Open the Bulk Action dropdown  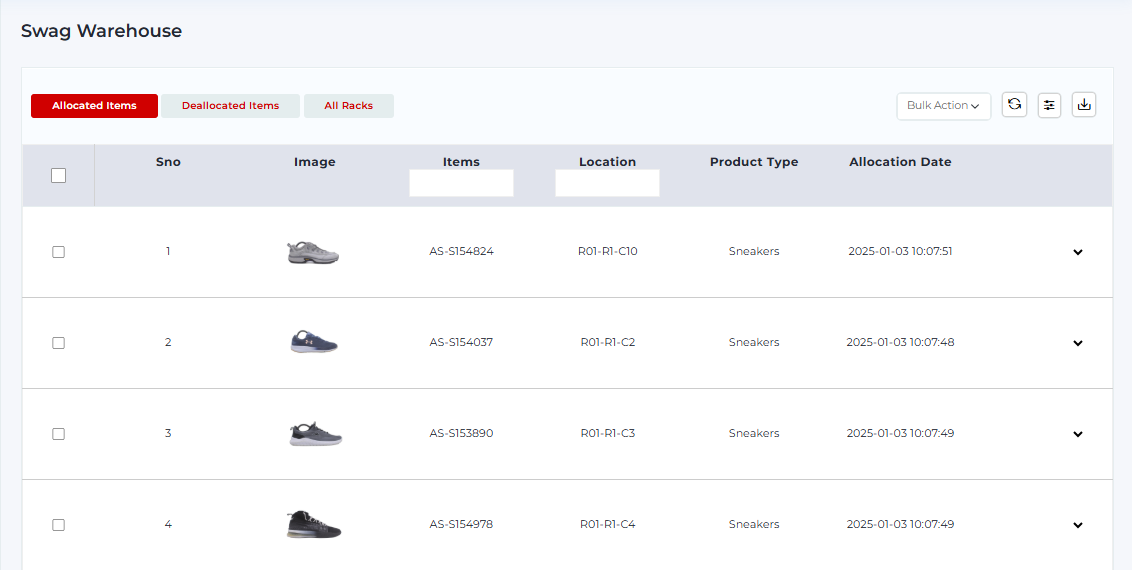pos(943,106)
